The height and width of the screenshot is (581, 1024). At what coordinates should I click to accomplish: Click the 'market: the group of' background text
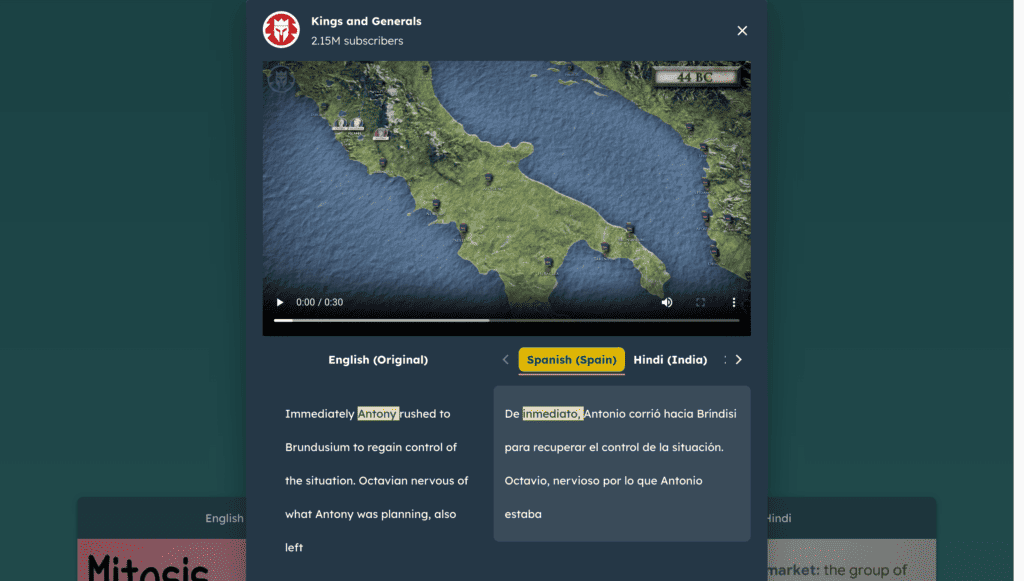click(x=837, y=571)
